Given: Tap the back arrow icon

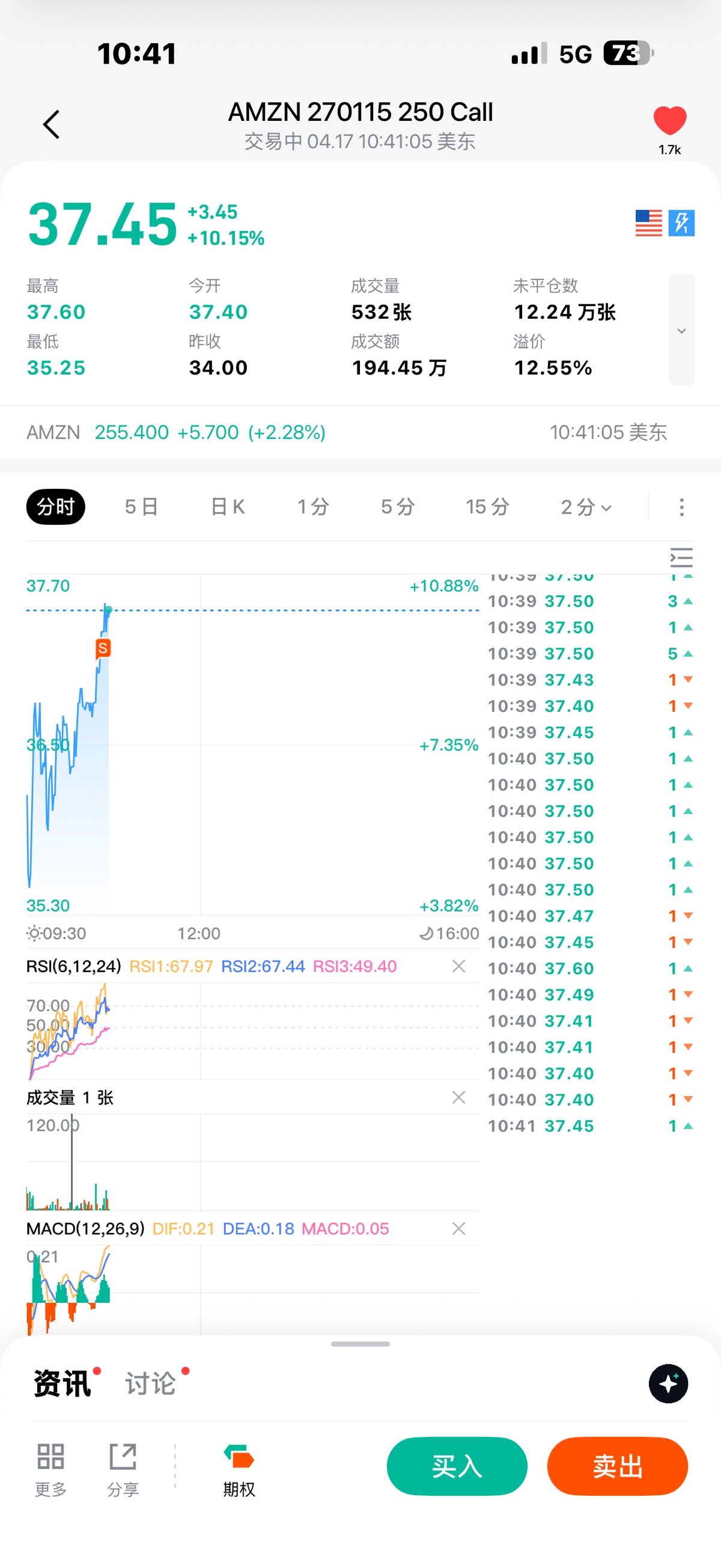Looking at the screenshot, I should [x=52, y=125].
